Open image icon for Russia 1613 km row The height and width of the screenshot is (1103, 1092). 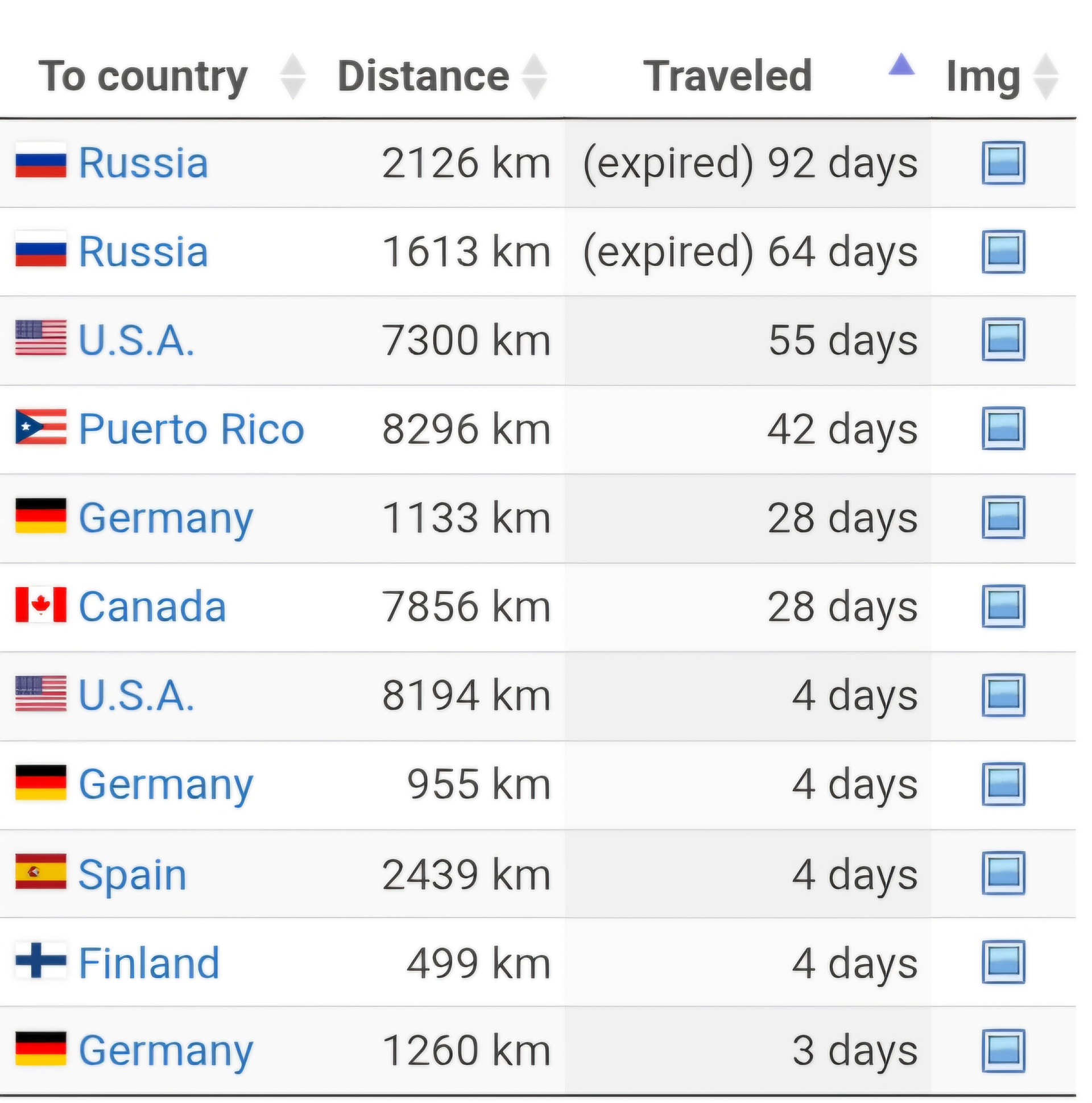tap(1003, 251)
